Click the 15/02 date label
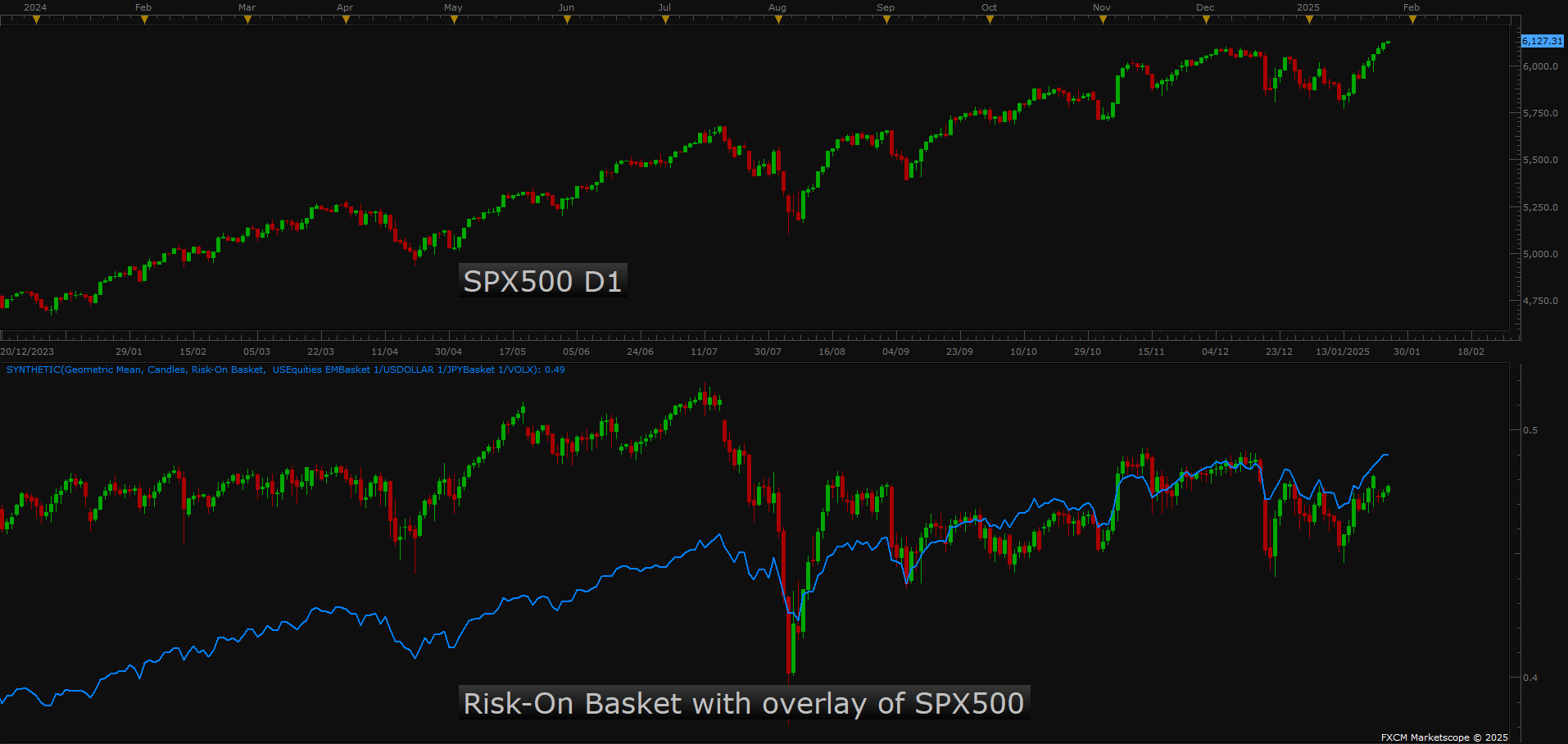Image resolution: width=1568 pixels, height=744 pixels. click(x=193, y=352)
